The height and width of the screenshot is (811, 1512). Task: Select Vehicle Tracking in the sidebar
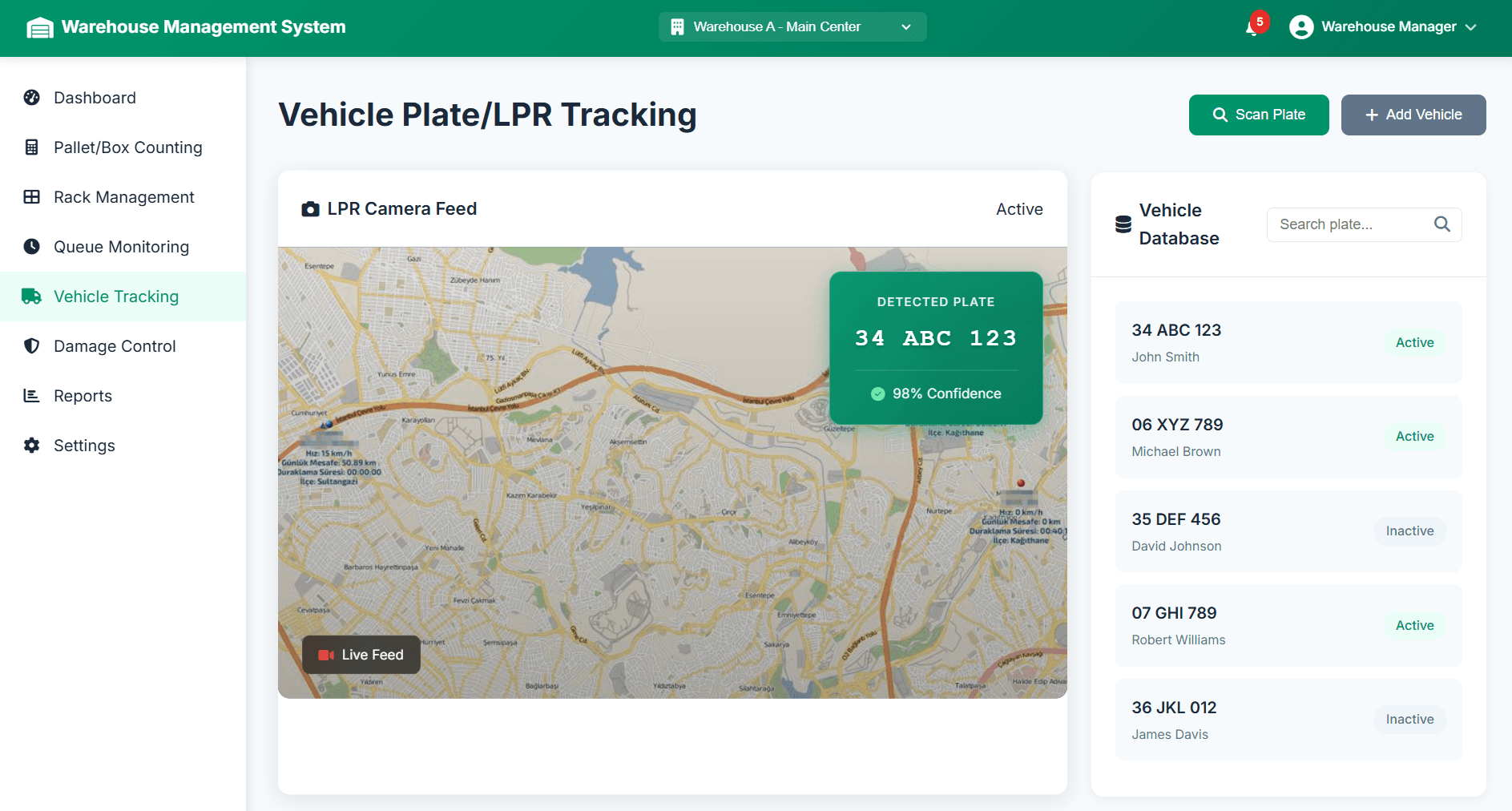click(x=116, y=297)
